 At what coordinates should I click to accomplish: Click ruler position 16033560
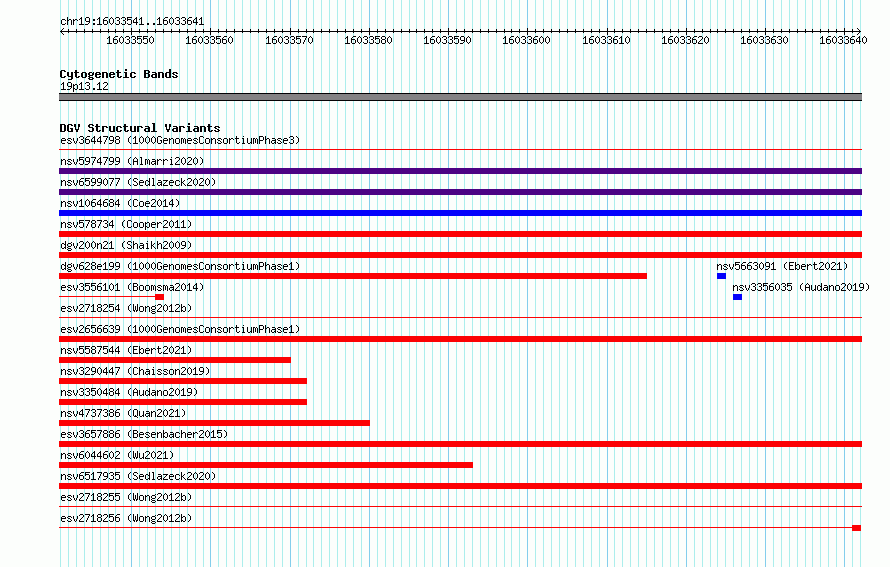tap(209, 40)
